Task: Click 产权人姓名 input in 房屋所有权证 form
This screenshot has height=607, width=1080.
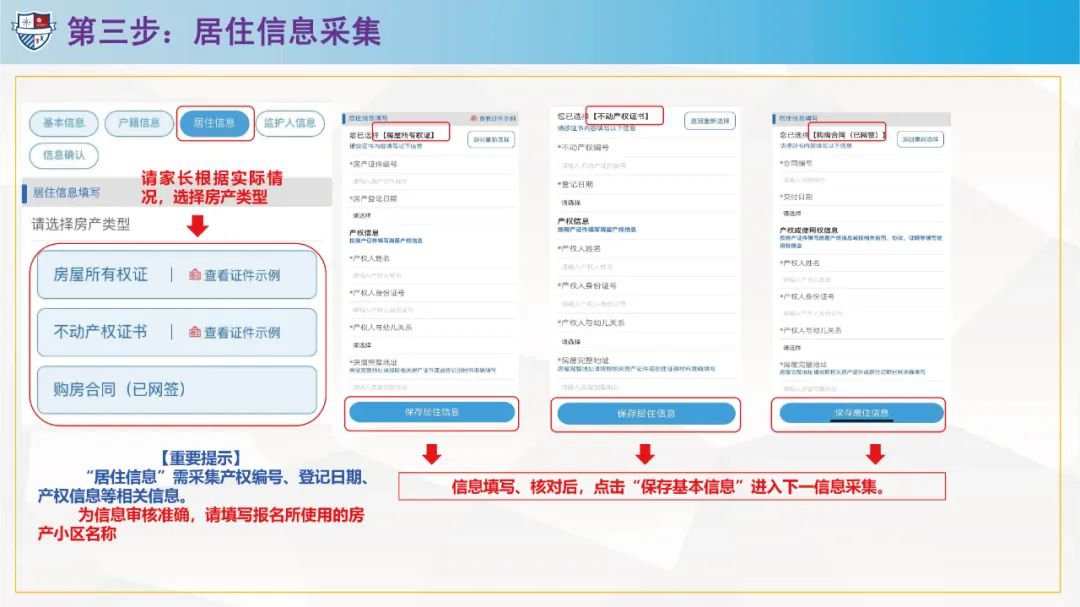Action: pyautogui.click(x=432, y=276)
